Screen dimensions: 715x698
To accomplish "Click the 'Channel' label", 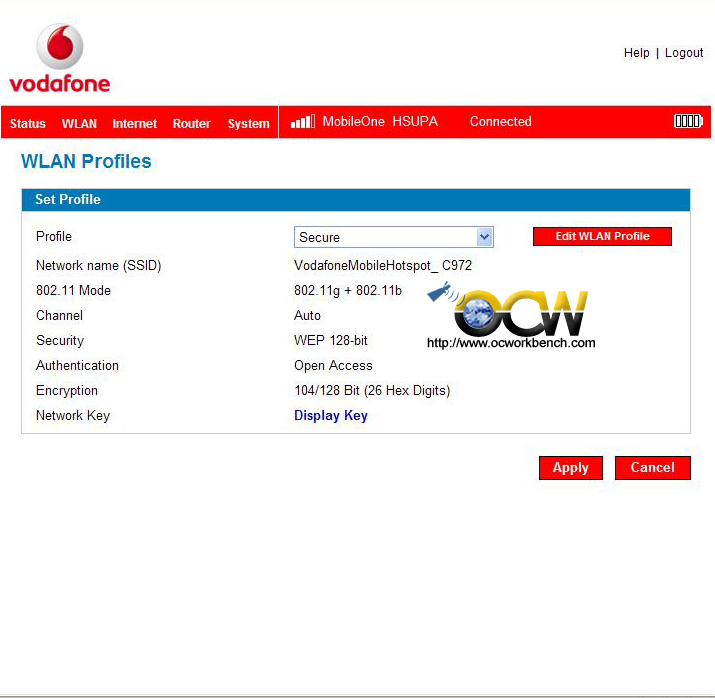I will pos(59,315).
